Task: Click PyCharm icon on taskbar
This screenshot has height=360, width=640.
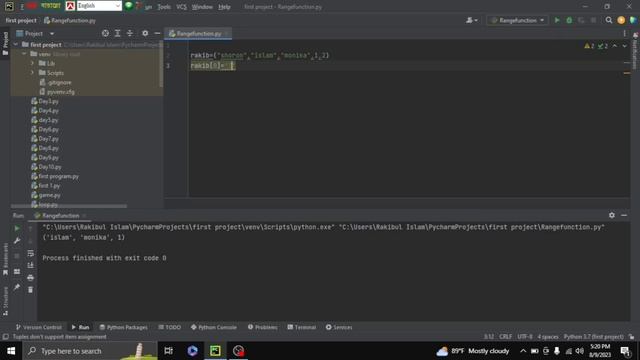Action: pyautogui.click(x=215, y=351)
